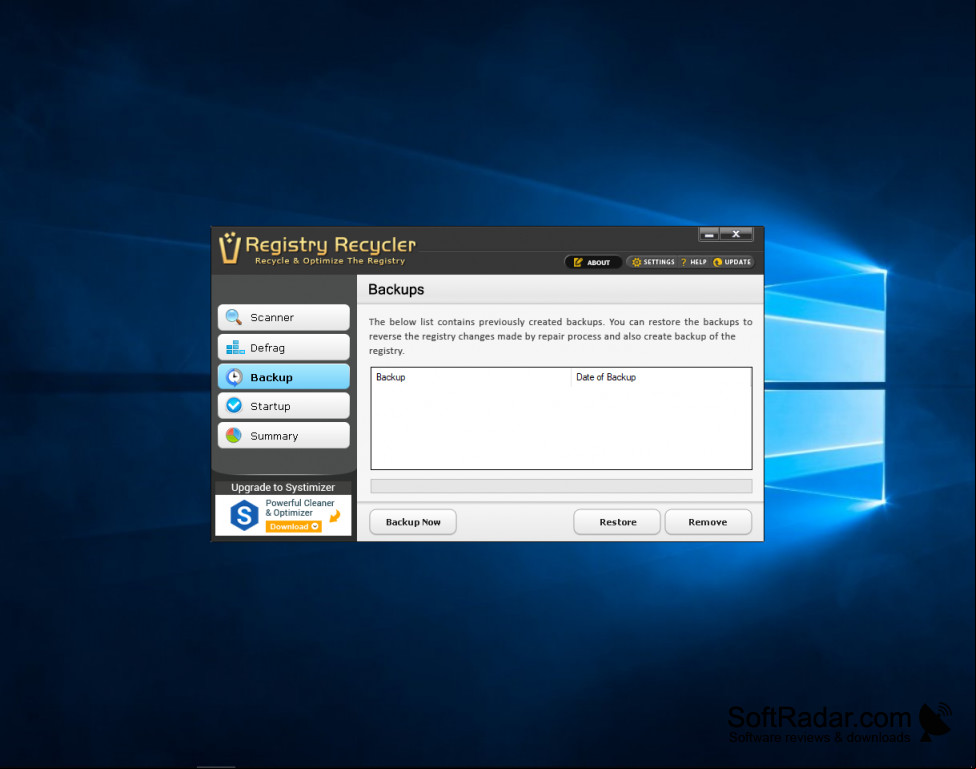Viewport: 976px width, 769px height.
Task: Select the Backup sidebar tab
Action: pos(283,377)
